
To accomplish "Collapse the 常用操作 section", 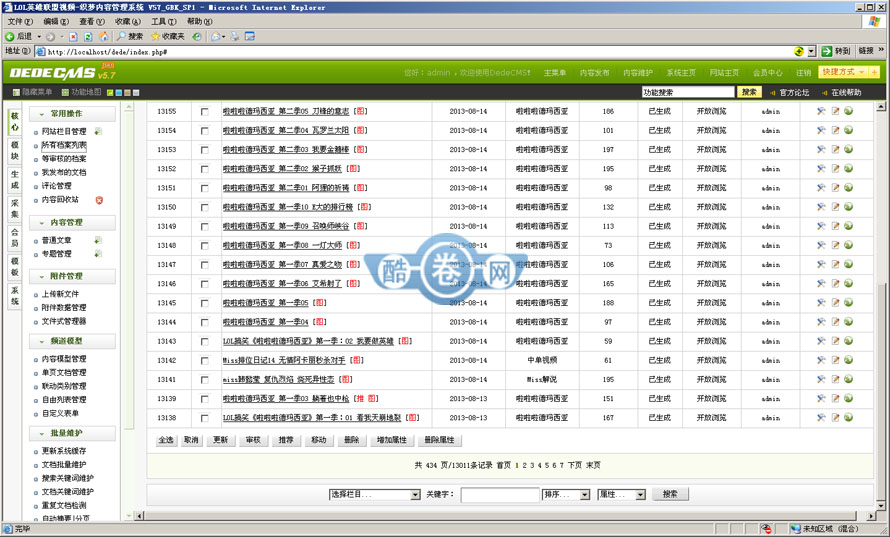I will 72,114.
